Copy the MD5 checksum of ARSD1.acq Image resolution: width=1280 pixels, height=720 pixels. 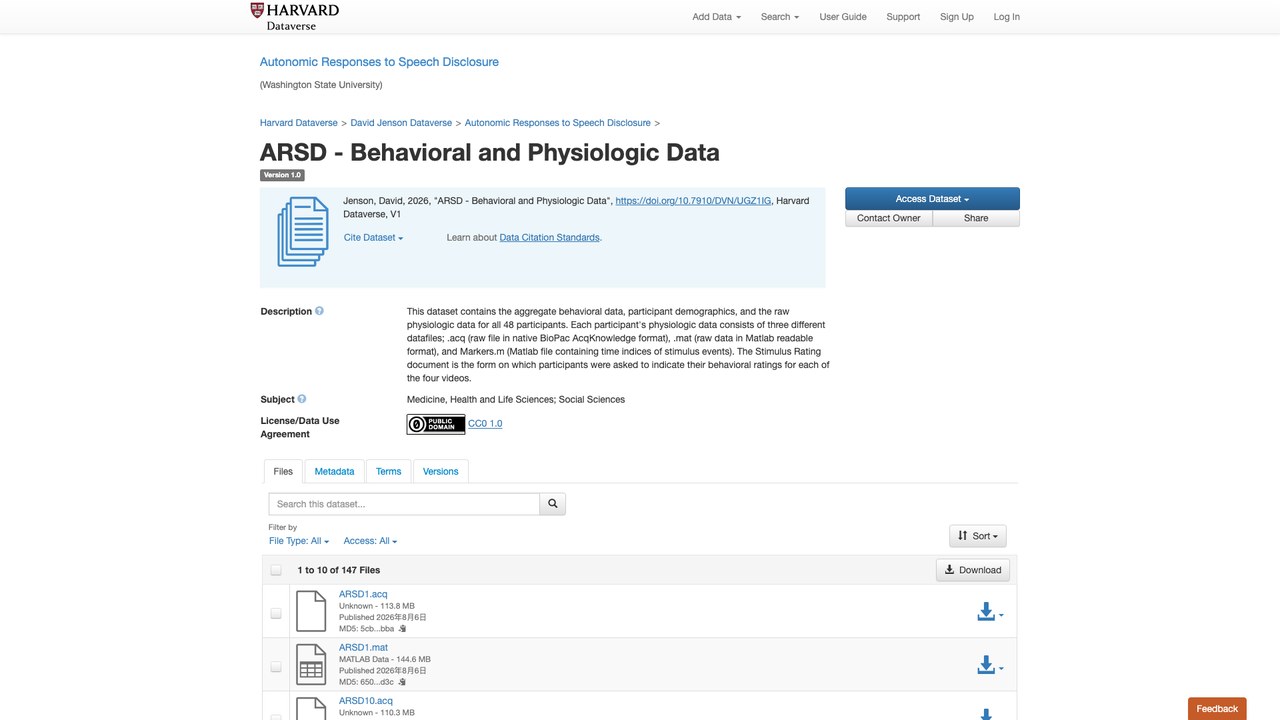click(403, 629)
